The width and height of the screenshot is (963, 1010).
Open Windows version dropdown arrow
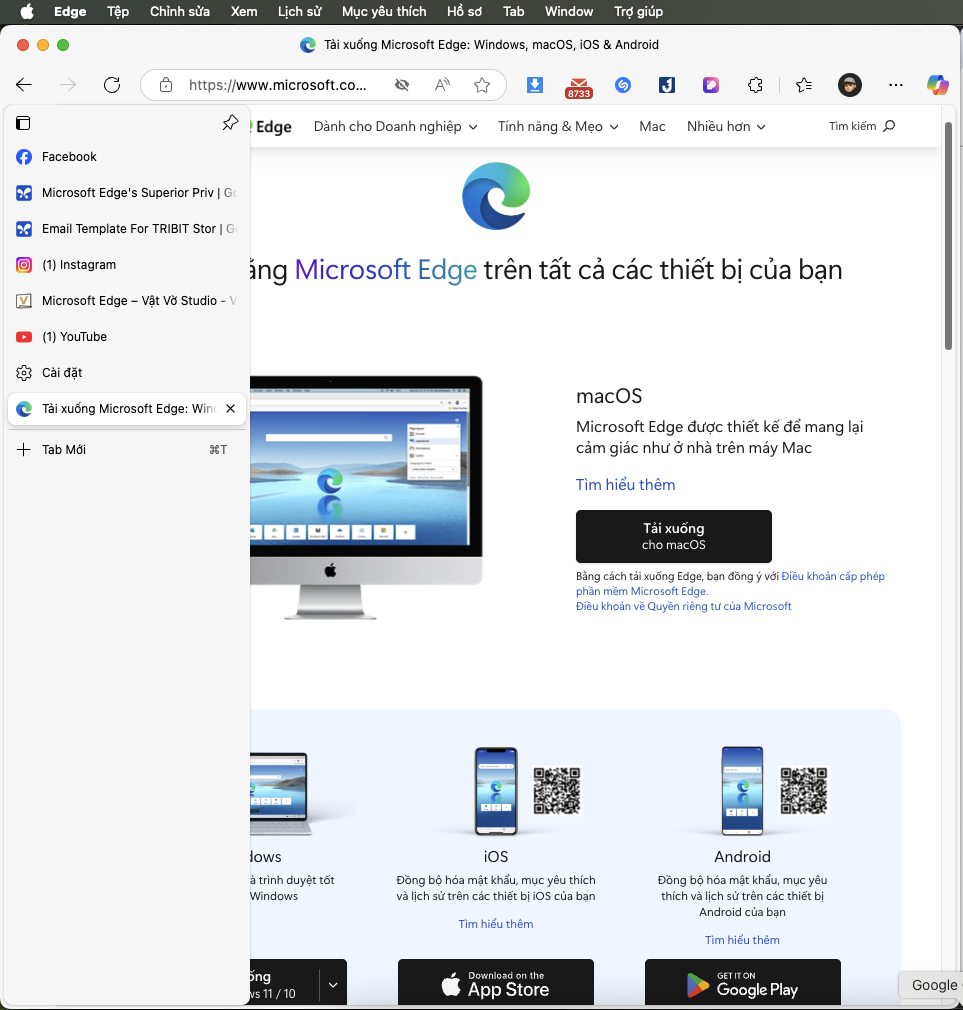pos(333,984)
